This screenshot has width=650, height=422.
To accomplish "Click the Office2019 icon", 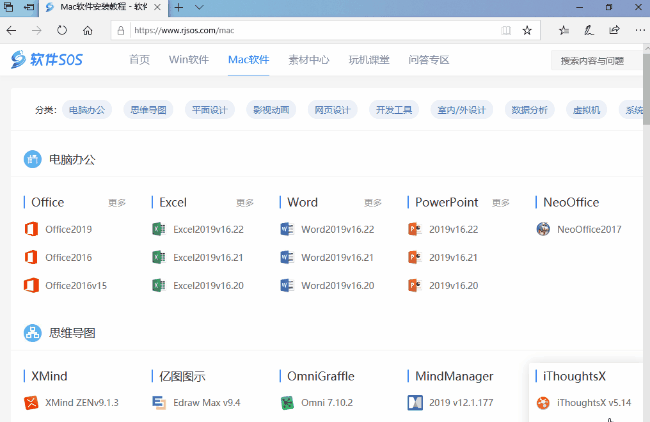I will click(31, 229).
